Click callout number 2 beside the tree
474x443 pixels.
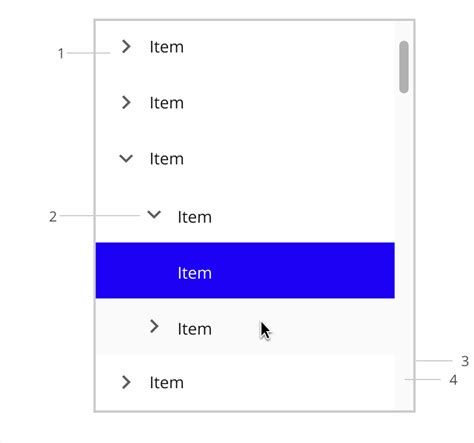point(53,217)
